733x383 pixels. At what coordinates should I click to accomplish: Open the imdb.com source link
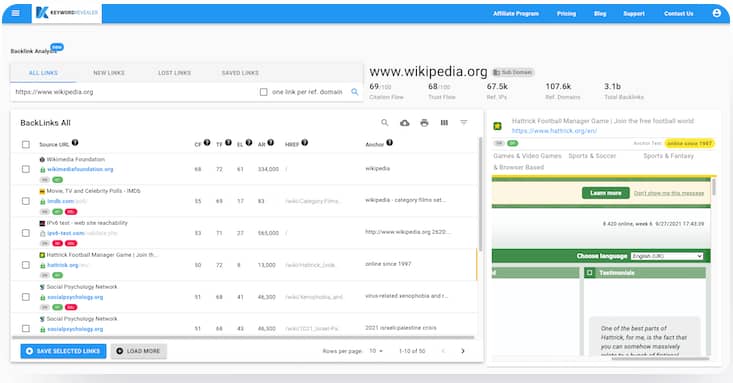tap(61, 201)
